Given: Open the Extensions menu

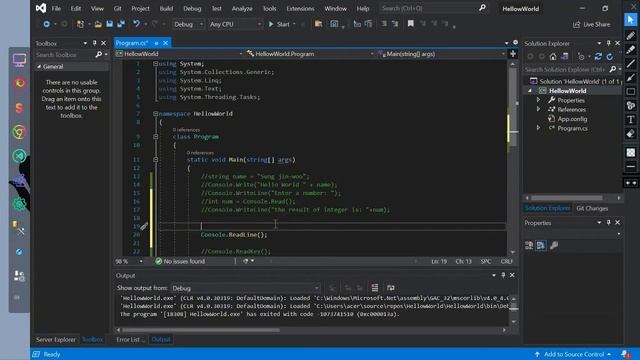Looking at the screenshot, I should (300, 8).
